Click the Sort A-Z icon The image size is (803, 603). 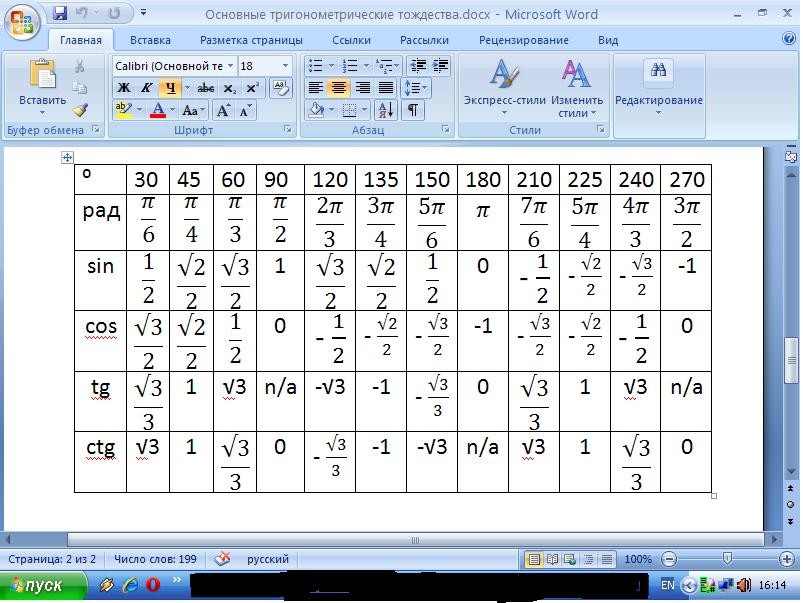click(387, 110)
